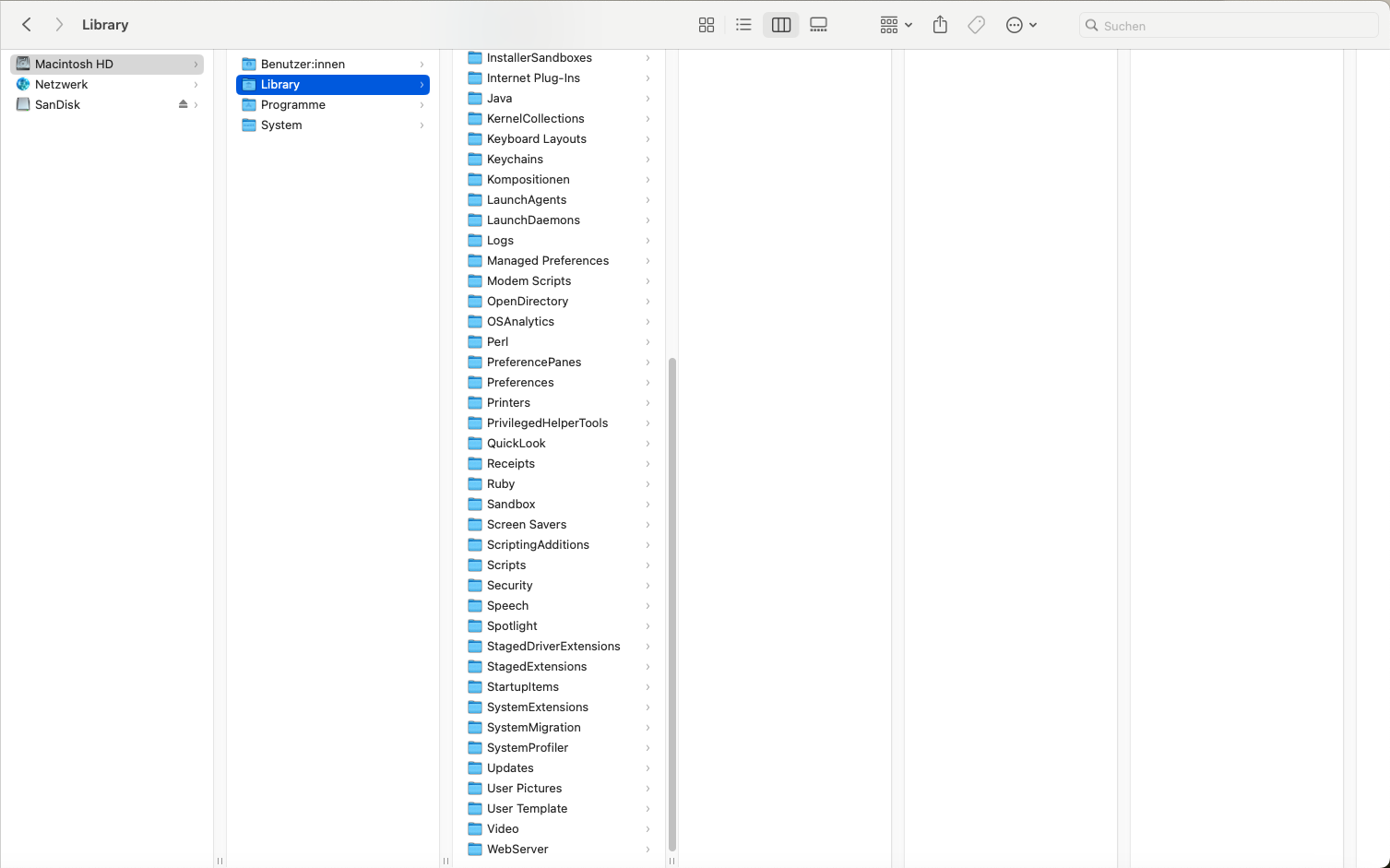Image resolution: width=1390 pixels, height=868 pixels.
Task: Click the third column vertical scrollbar
Action: coord(671,604)
